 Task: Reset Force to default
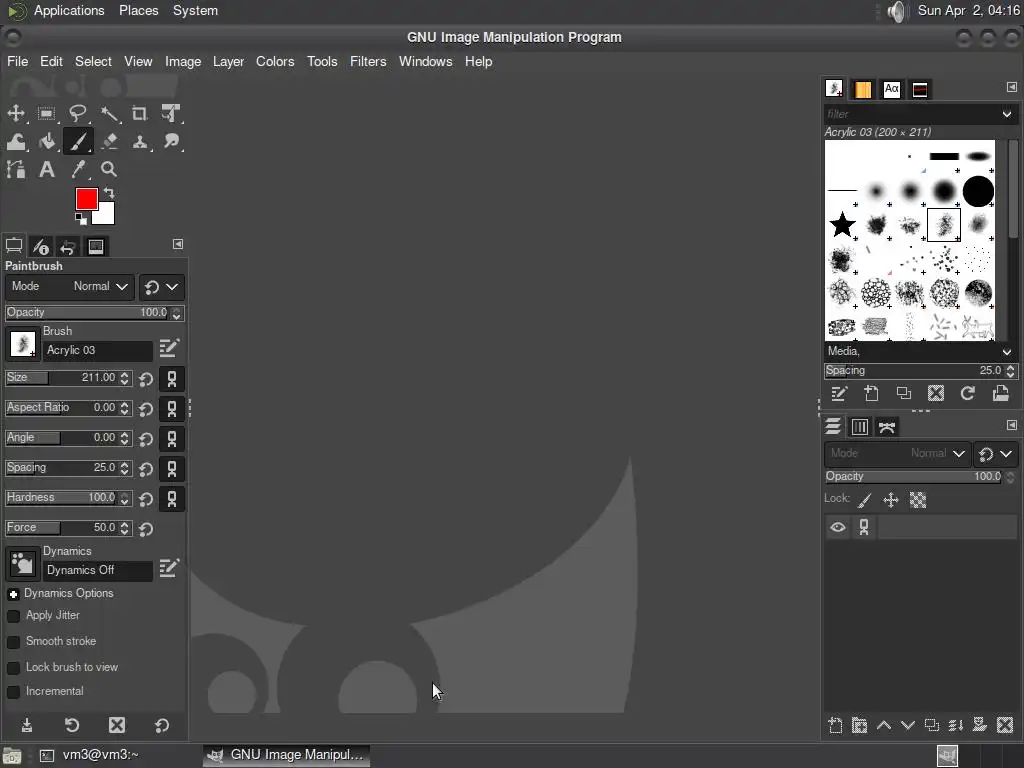tap(146, 530)
